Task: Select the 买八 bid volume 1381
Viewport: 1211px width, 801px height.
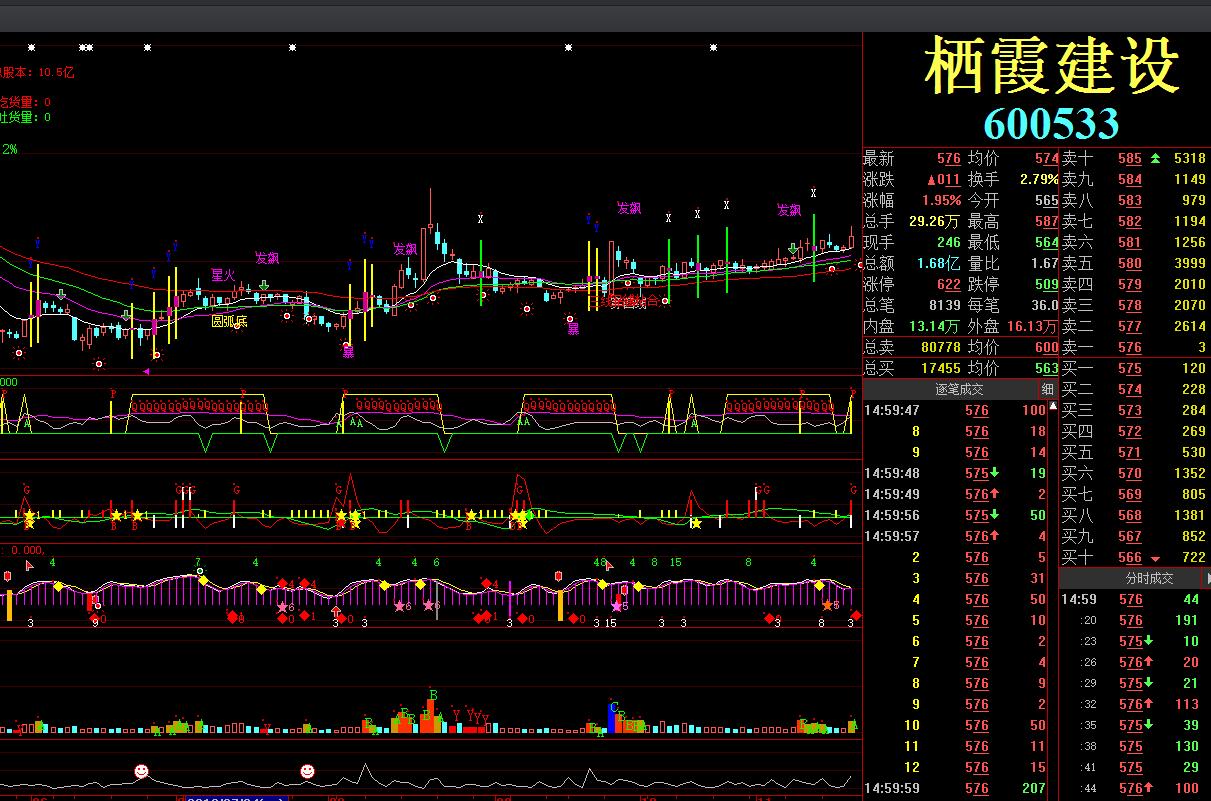Action: coord(1190,515)
